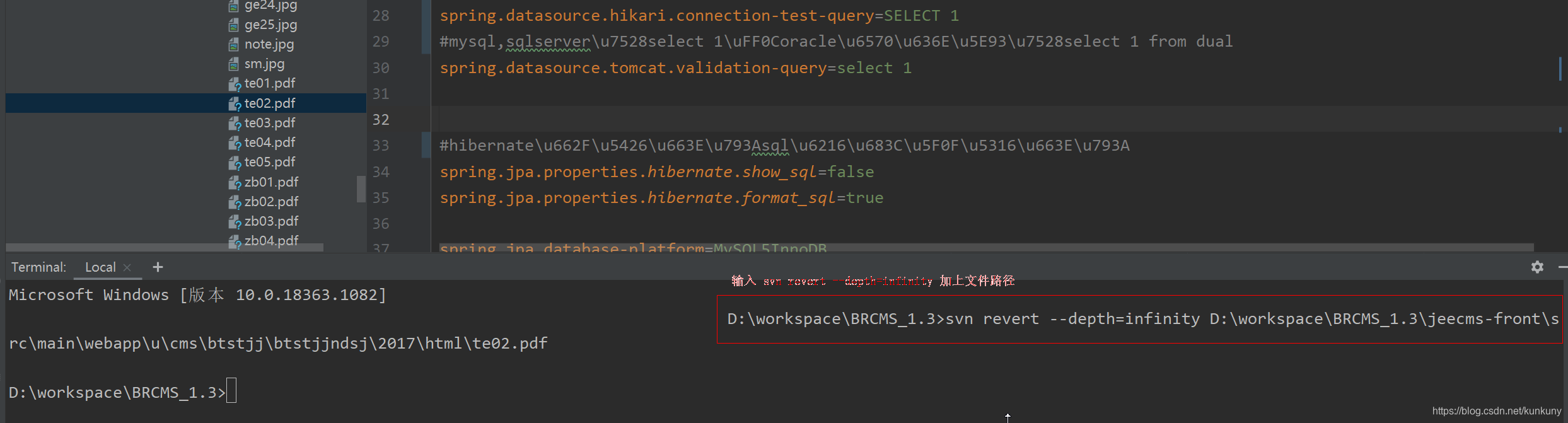Click the Terminal panel label

[38, 267]
